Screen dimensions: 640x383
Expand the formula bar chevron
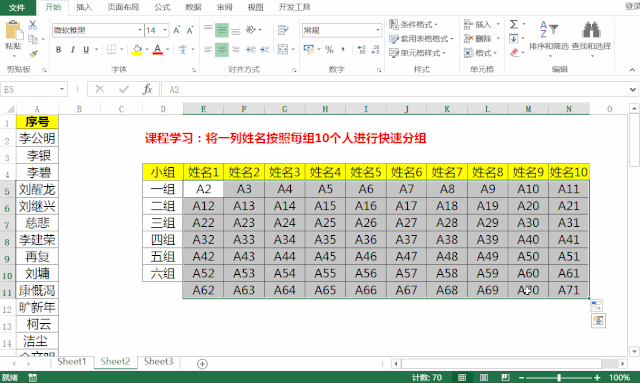633,89
